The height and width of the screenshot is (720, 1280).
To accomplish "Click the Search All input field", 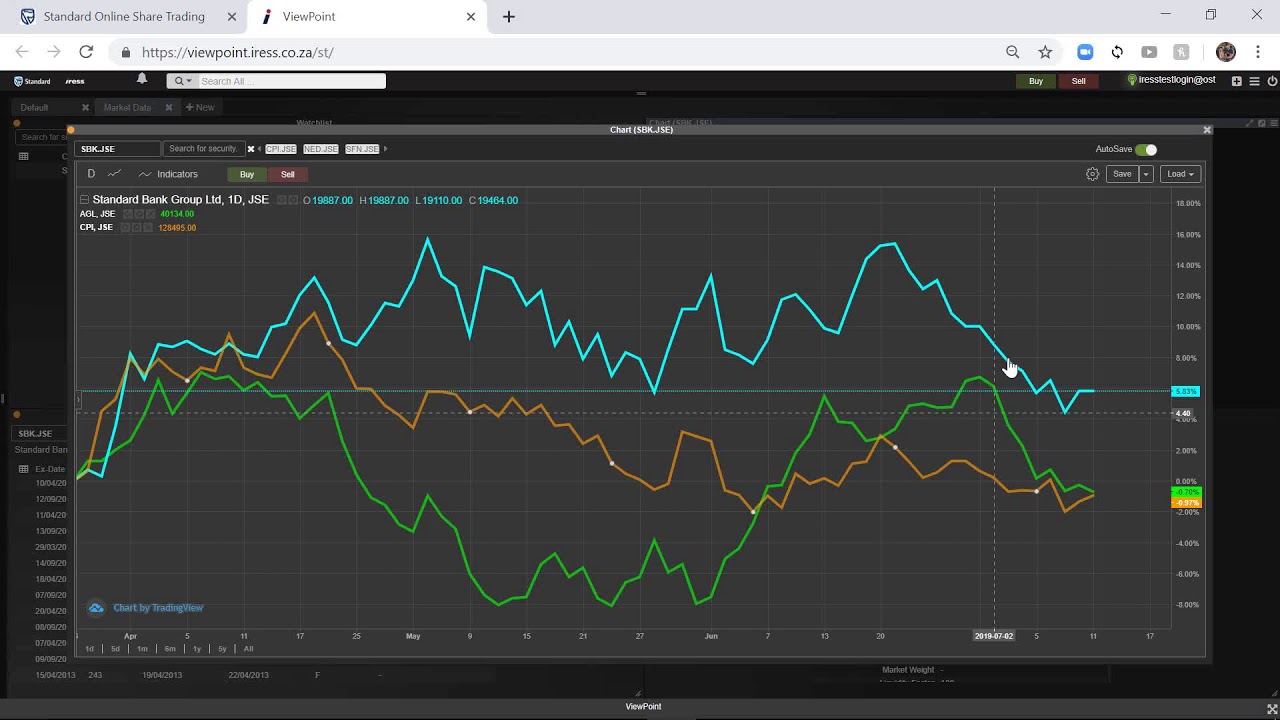I will pos(291,81).
